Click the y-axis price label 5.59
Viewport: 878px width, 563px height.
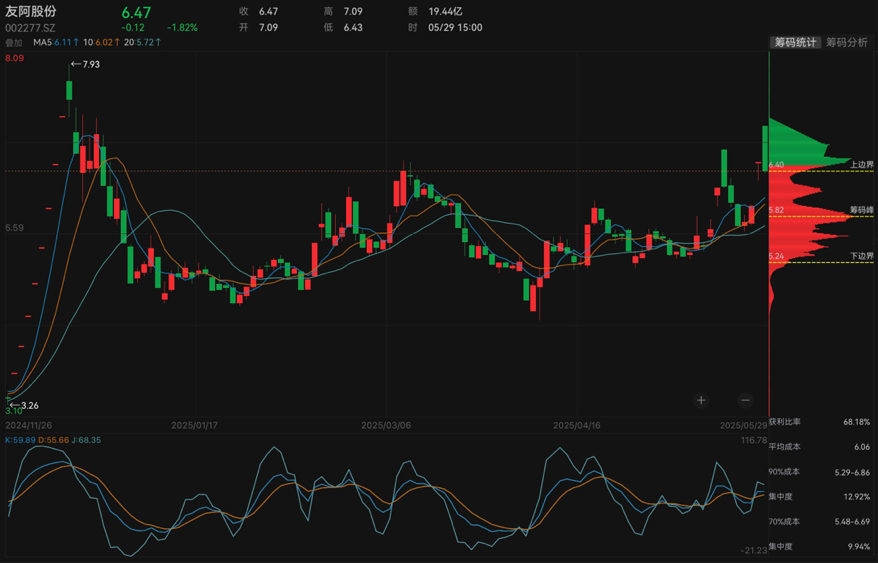15,228
